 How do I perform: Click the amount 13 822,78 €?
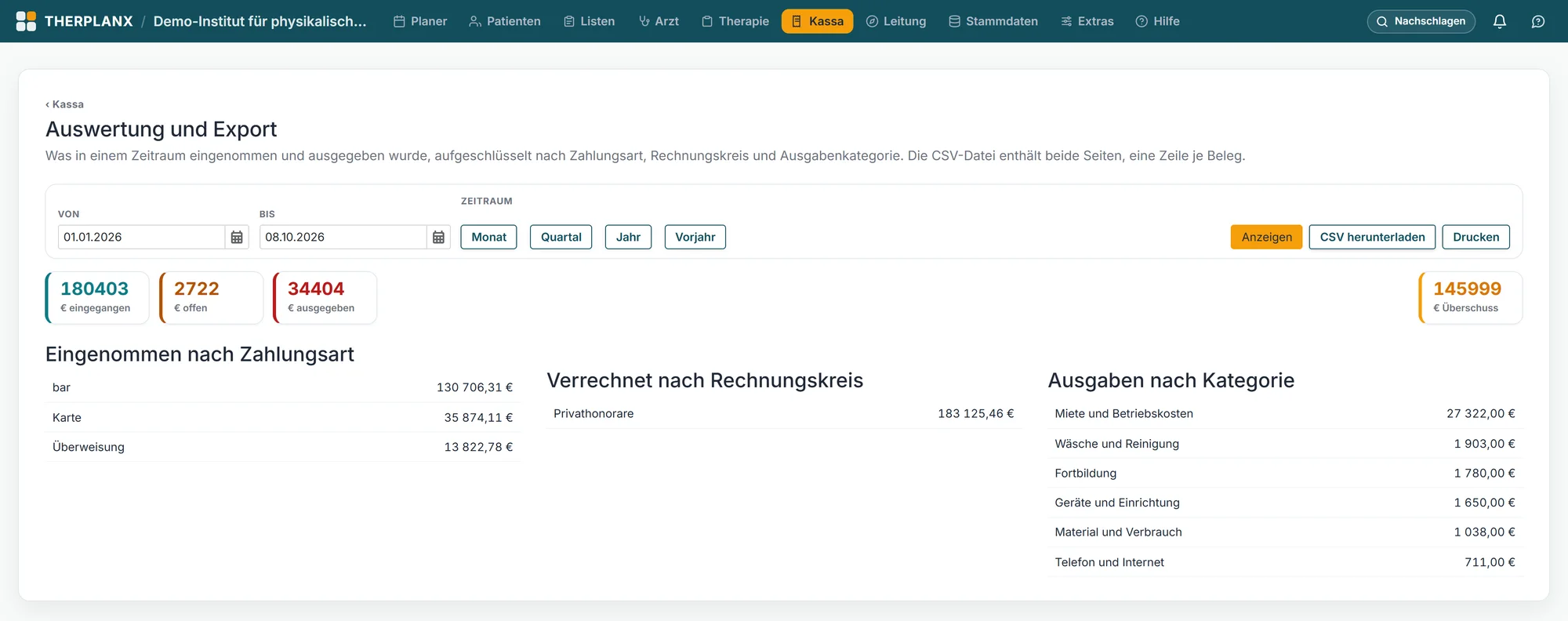[x=478, y=447]
